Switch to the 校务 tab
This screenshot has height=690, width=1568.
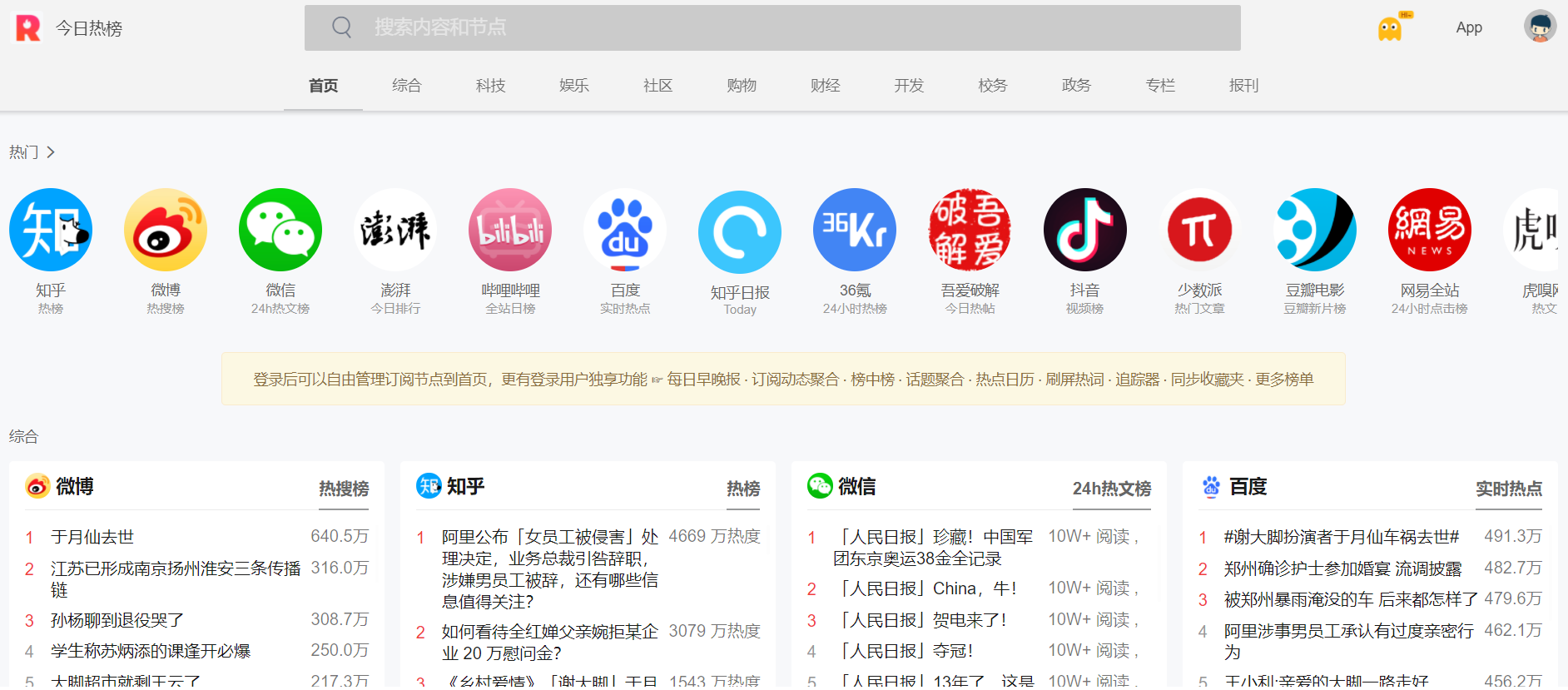[993, 86]
